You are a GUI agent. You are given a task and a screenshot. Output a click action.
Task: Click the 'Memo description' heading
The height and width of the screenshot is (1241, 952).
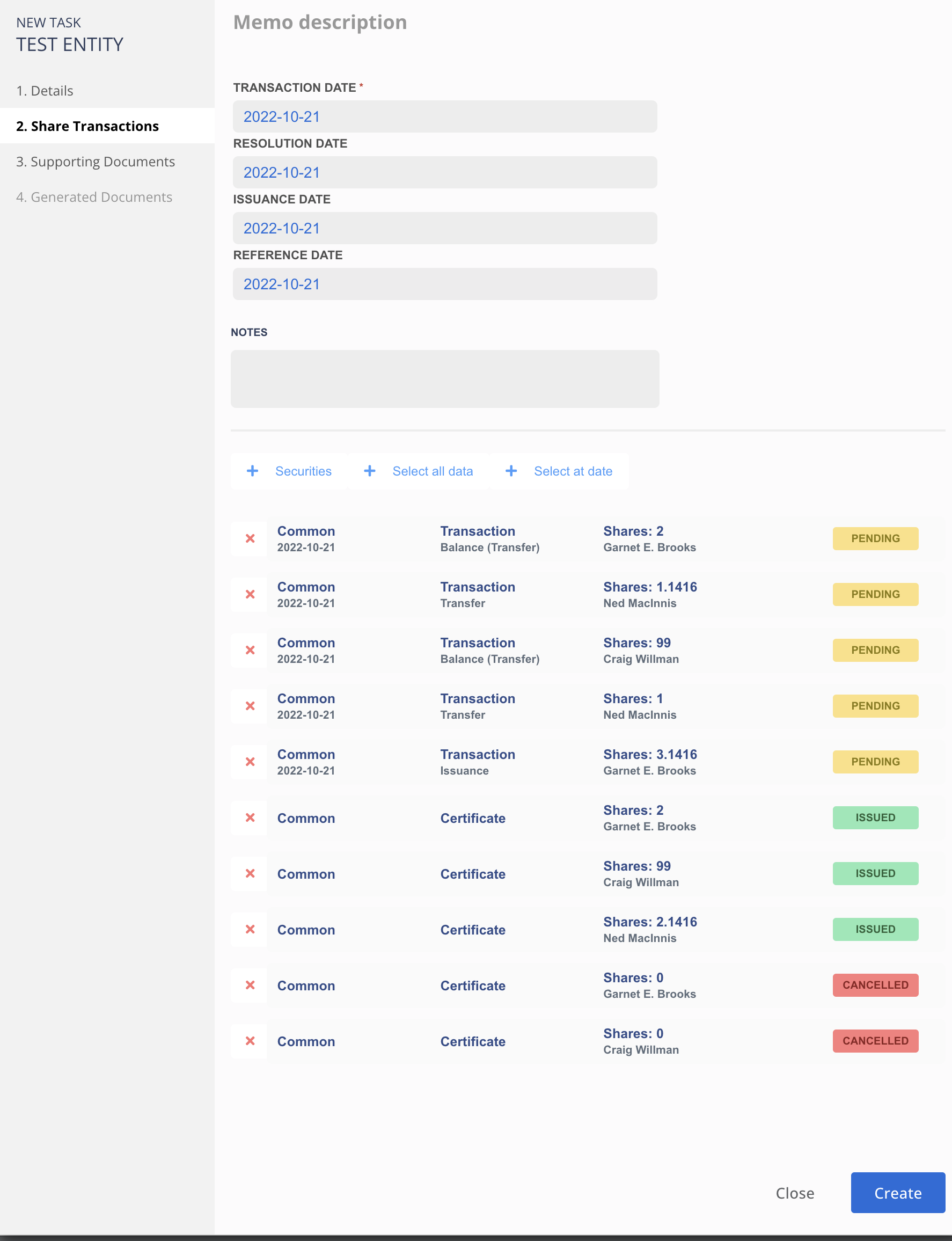coord(320,22)
